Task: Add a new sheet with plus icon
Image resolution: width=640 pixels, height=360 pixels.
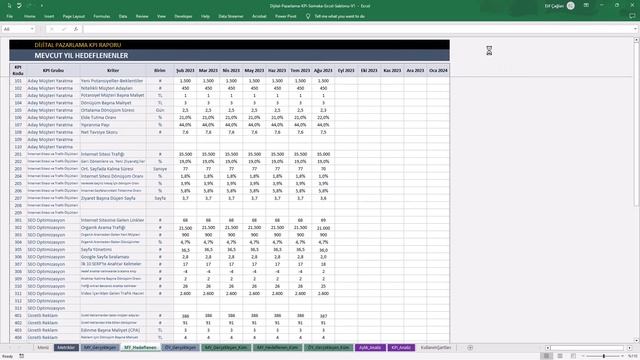Action: (x=470, y=348)
